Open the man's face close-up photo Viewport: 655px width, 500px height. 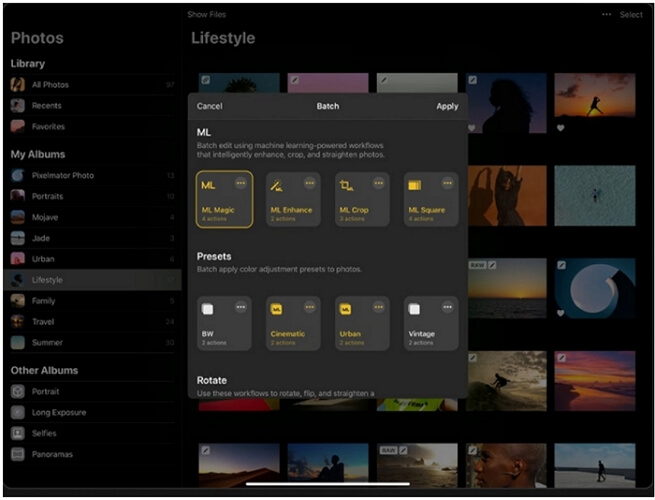click(506, 465)
